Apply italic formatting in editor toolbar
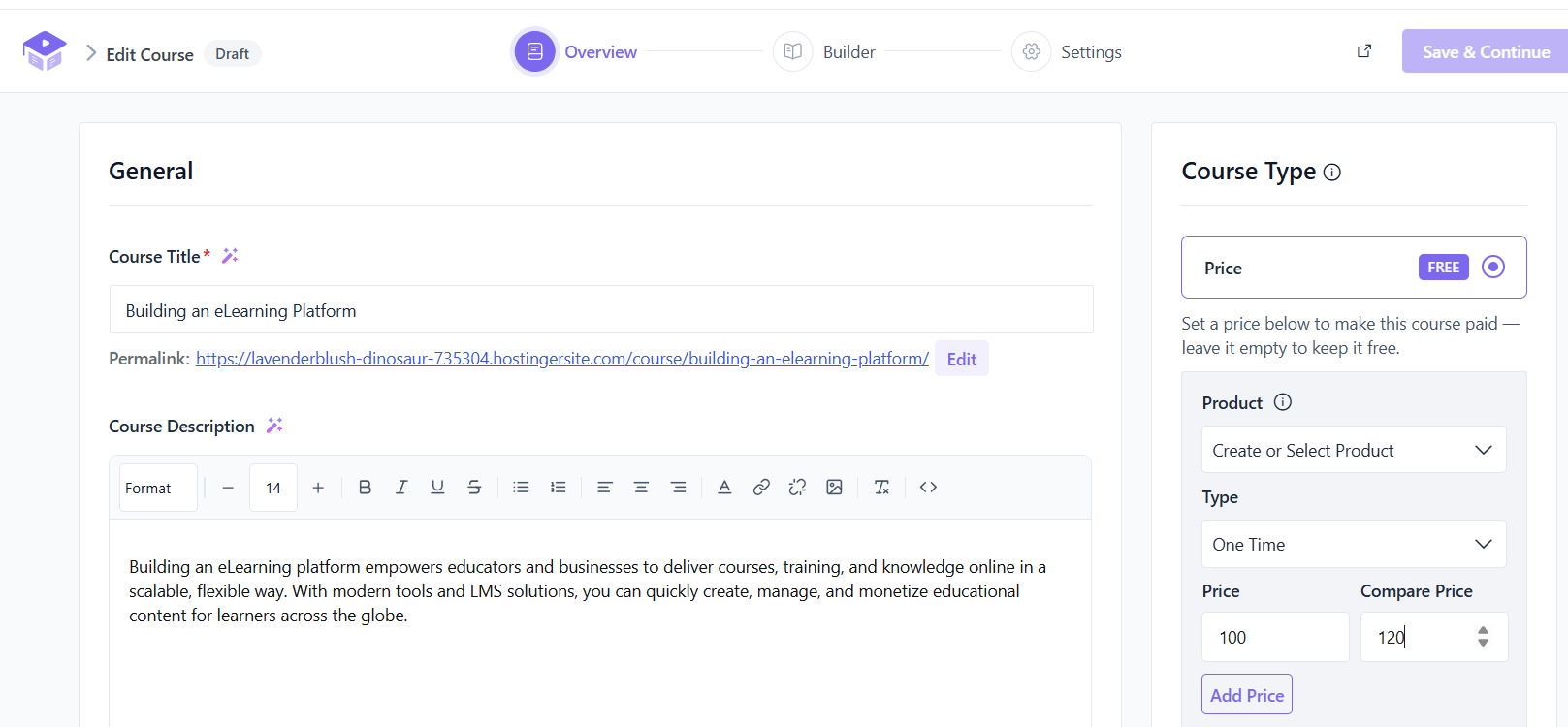The height and width of the screenshot is (727, 1568). point(401,488)
